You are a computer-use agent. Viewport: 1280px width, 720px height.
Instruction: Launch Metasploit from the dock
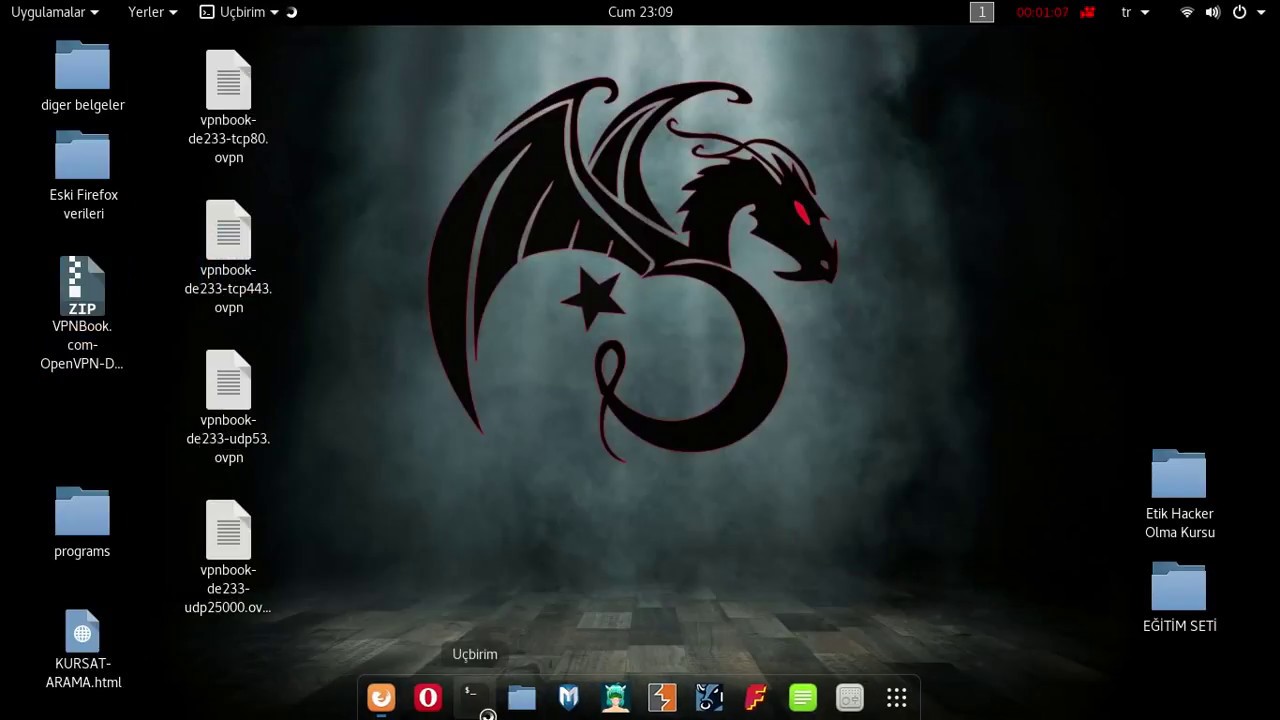568,697
